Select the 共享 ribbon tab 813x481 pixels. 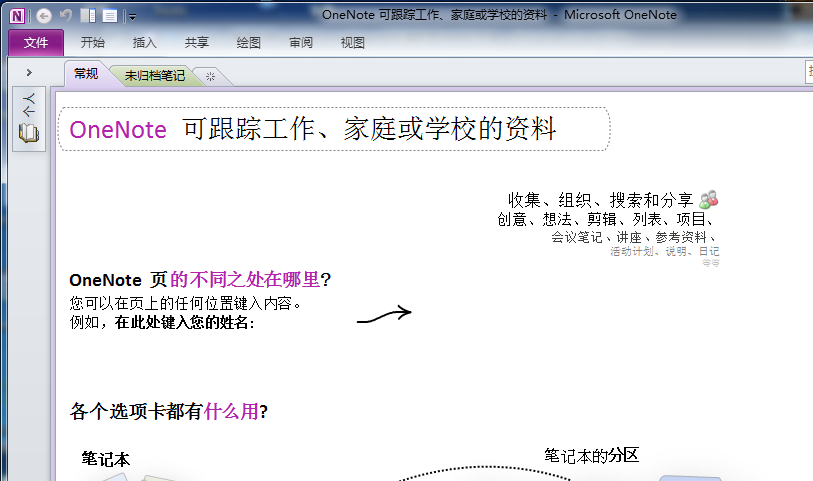click(x=197, y=42)
